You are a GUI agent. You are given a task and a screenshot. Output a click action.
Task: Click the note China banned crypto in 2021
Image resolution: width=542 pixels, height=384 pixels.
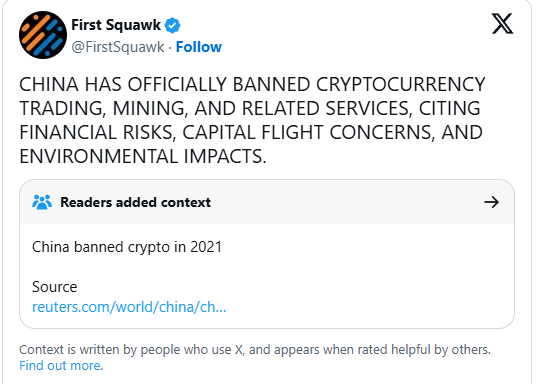pos(127,247)
